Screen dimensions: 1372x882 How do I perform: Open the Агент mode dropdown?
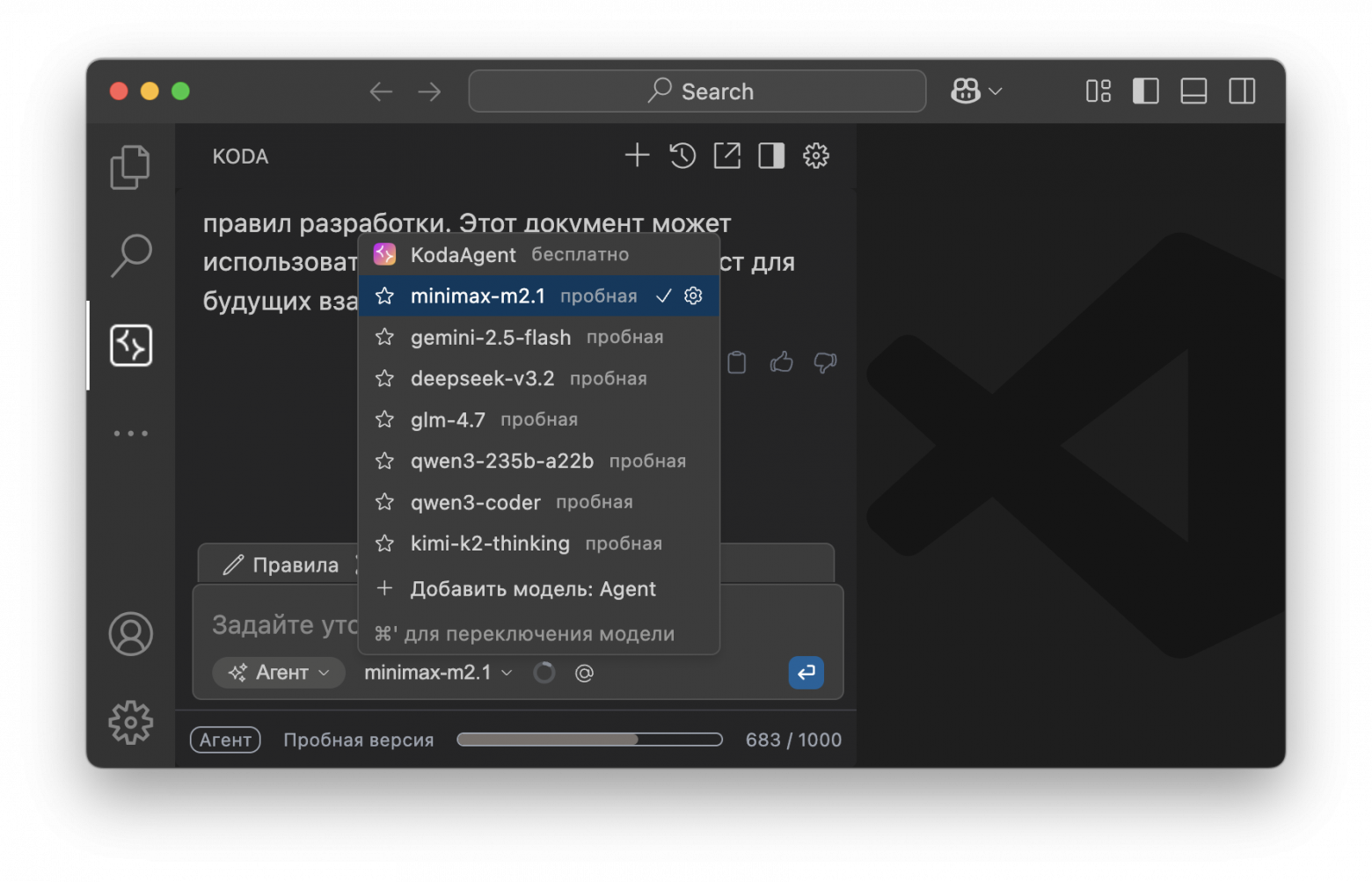tap(278, 673)
